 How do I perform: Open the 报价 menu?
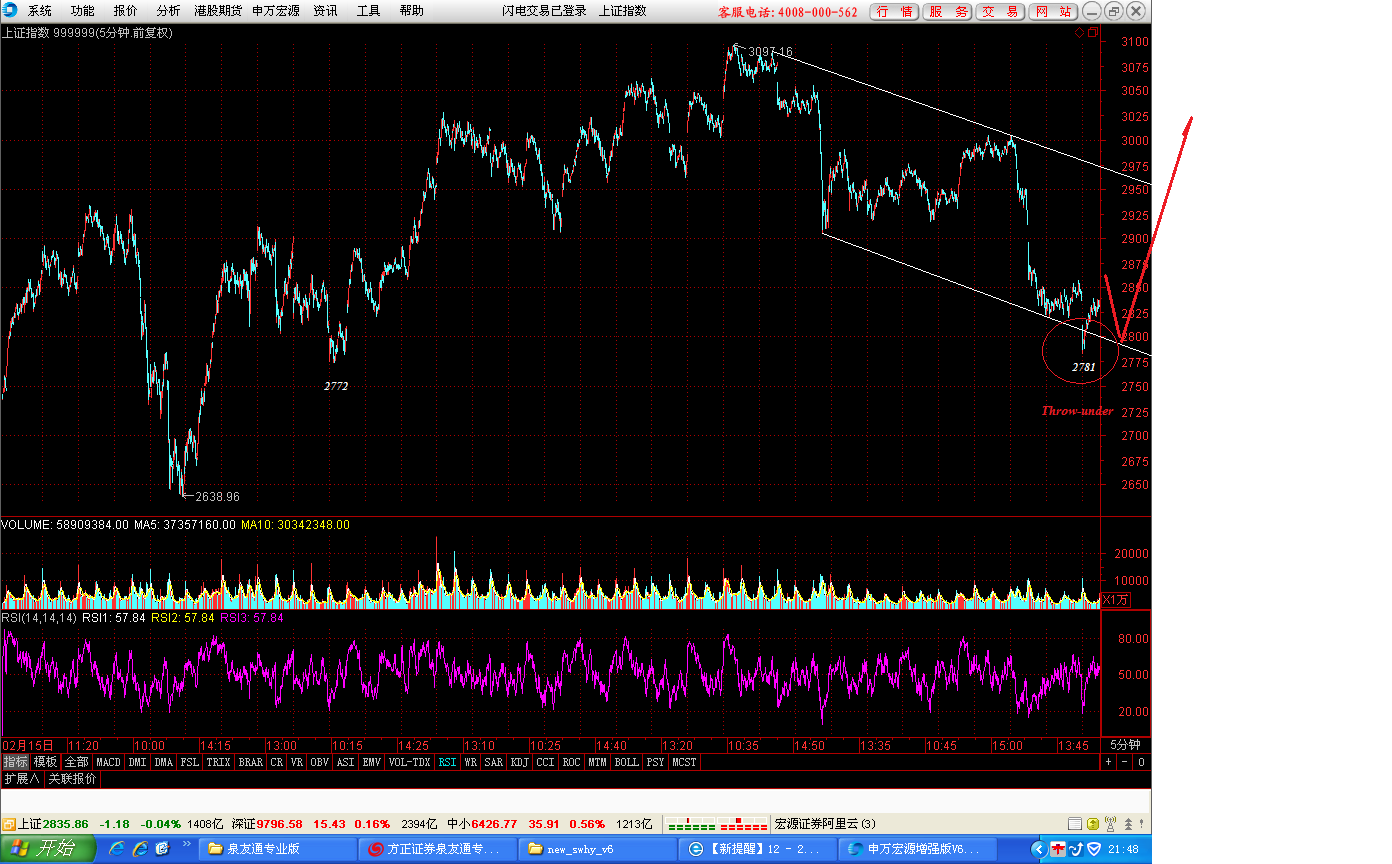coord(126,11)
